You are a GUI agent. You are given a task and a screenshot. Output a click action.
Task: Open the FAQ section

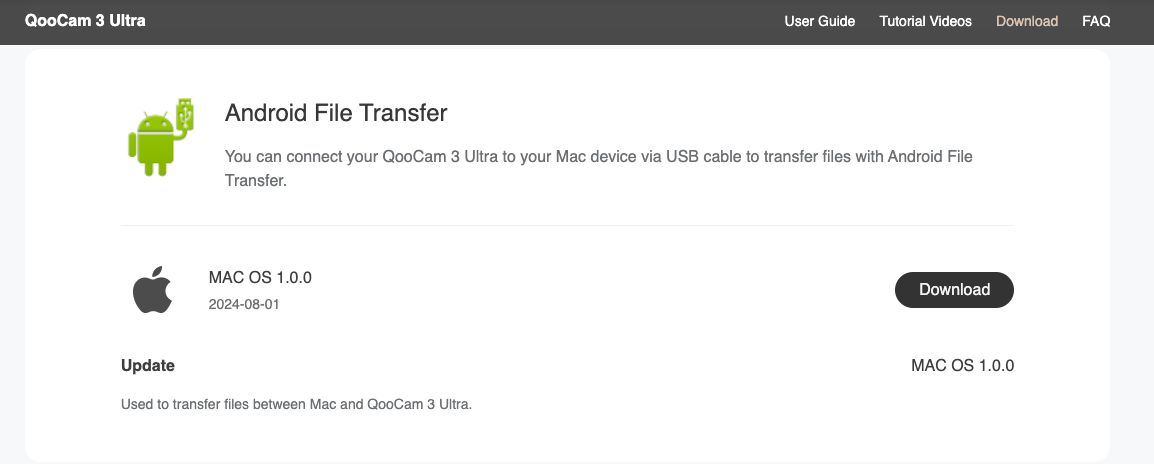coord(1096,21)
